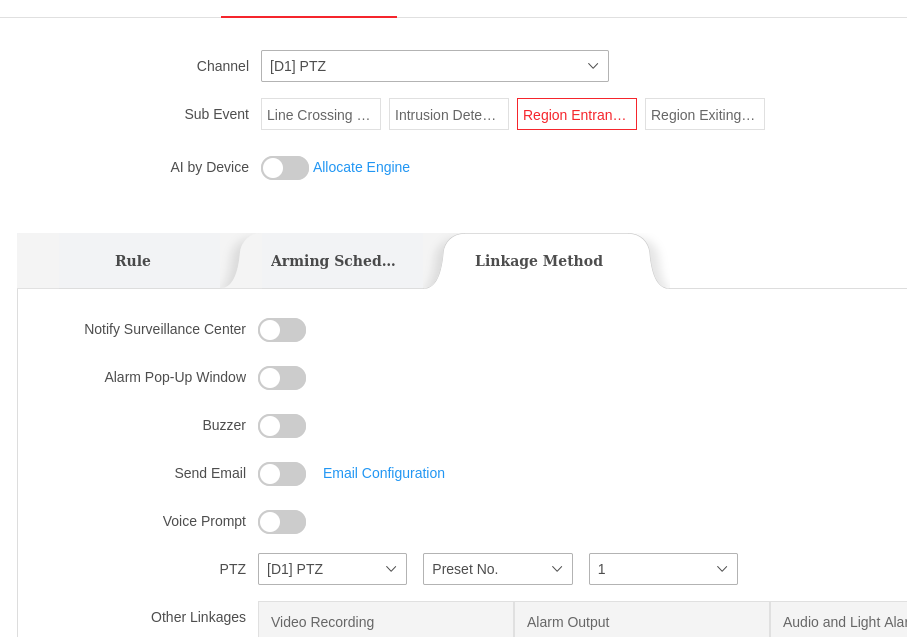Open the Arming Schedule tab
This screenshot has height=637, width=907.
click(333, 261)
